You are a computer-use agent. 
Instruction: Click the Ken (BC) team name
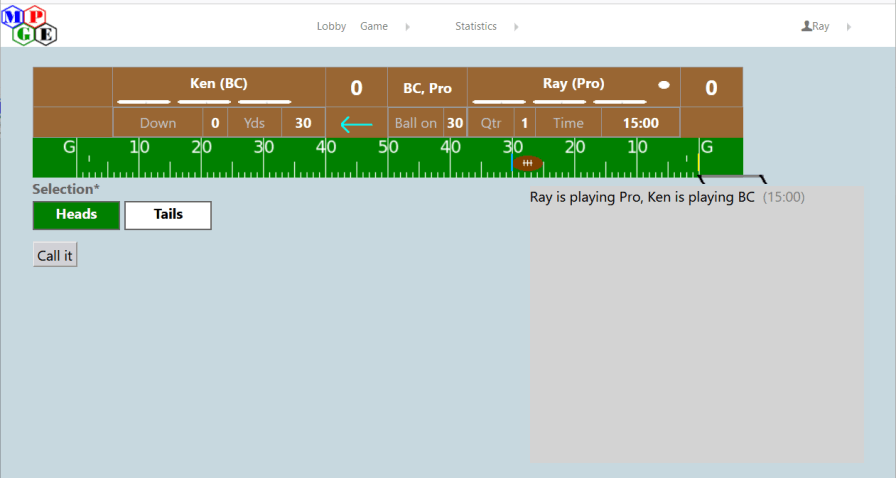[219, 83]
